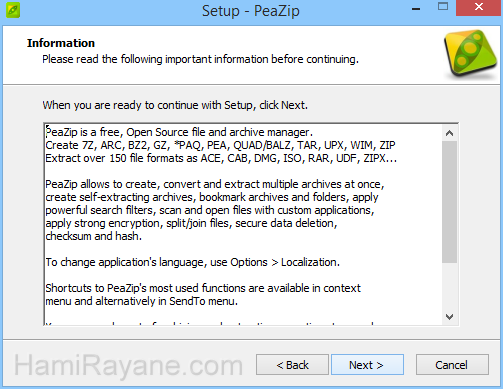
Task: Click the line 'PeaZip is a free, Open Source file and archive manager.'
Action: [179, 132]
